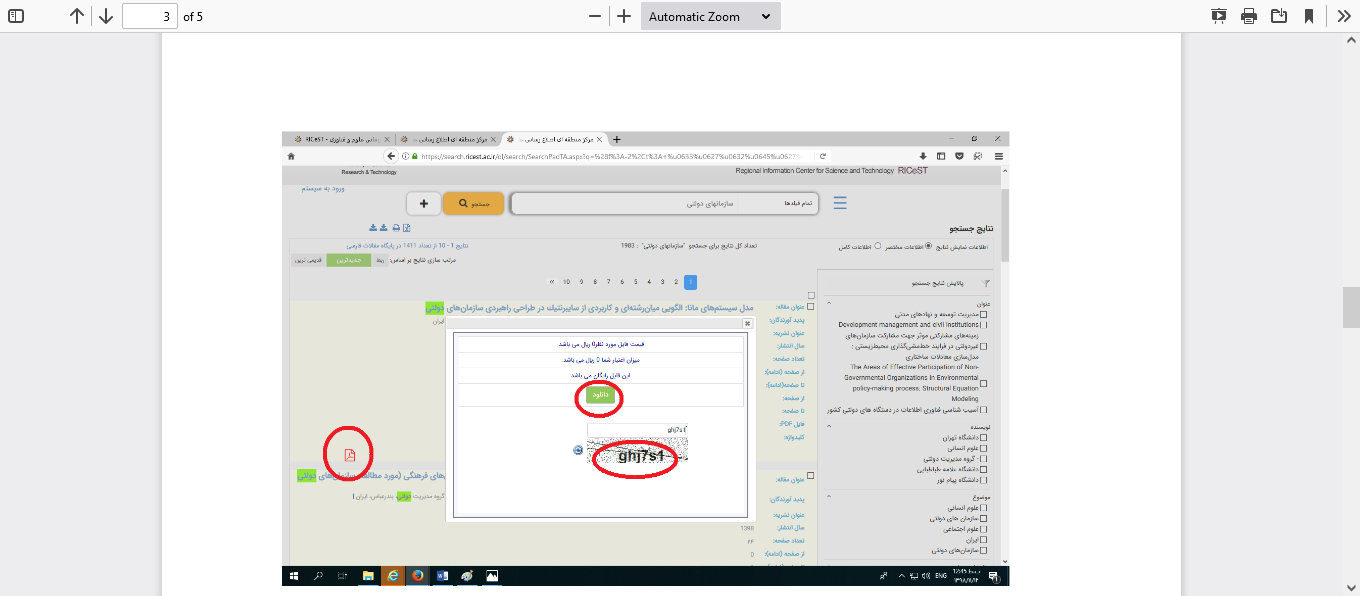This screenshot has height=596, width=1360.
Task: Open the Automatic Zoom dropdown
Action: (x=710, y=16)
